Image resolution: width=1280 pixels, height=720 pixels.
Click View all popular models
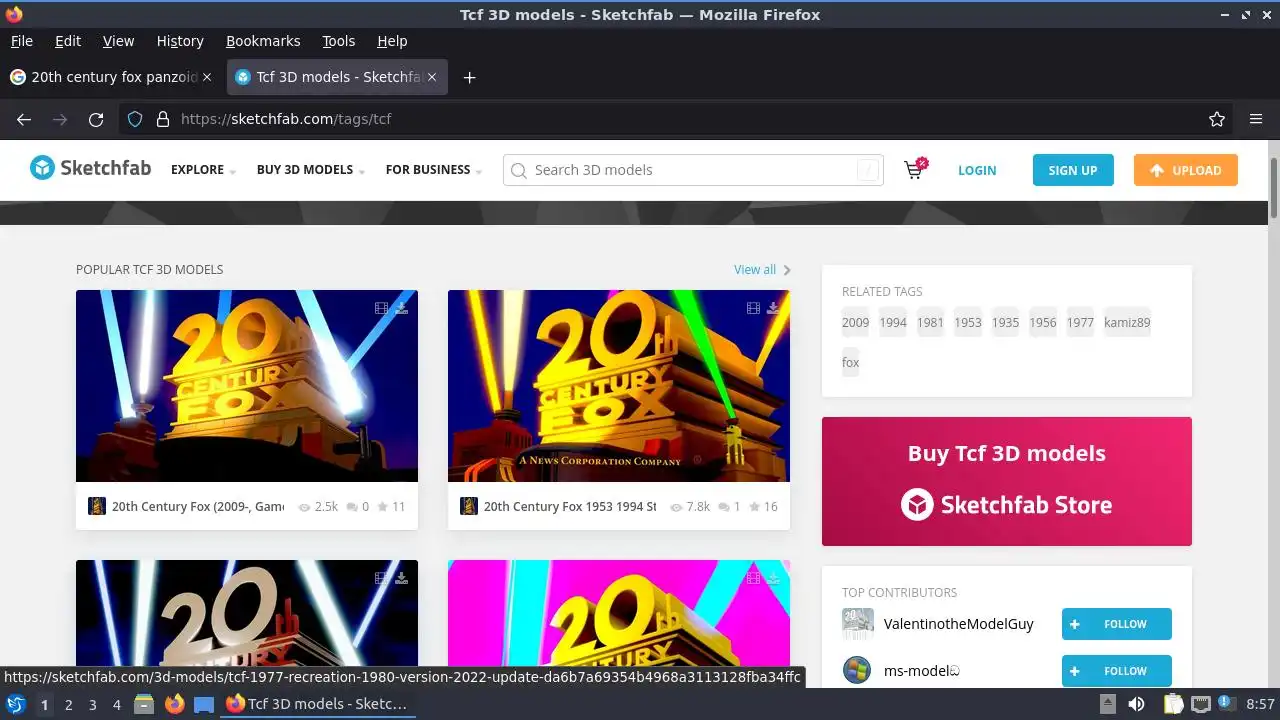click(x=762, y=270)
